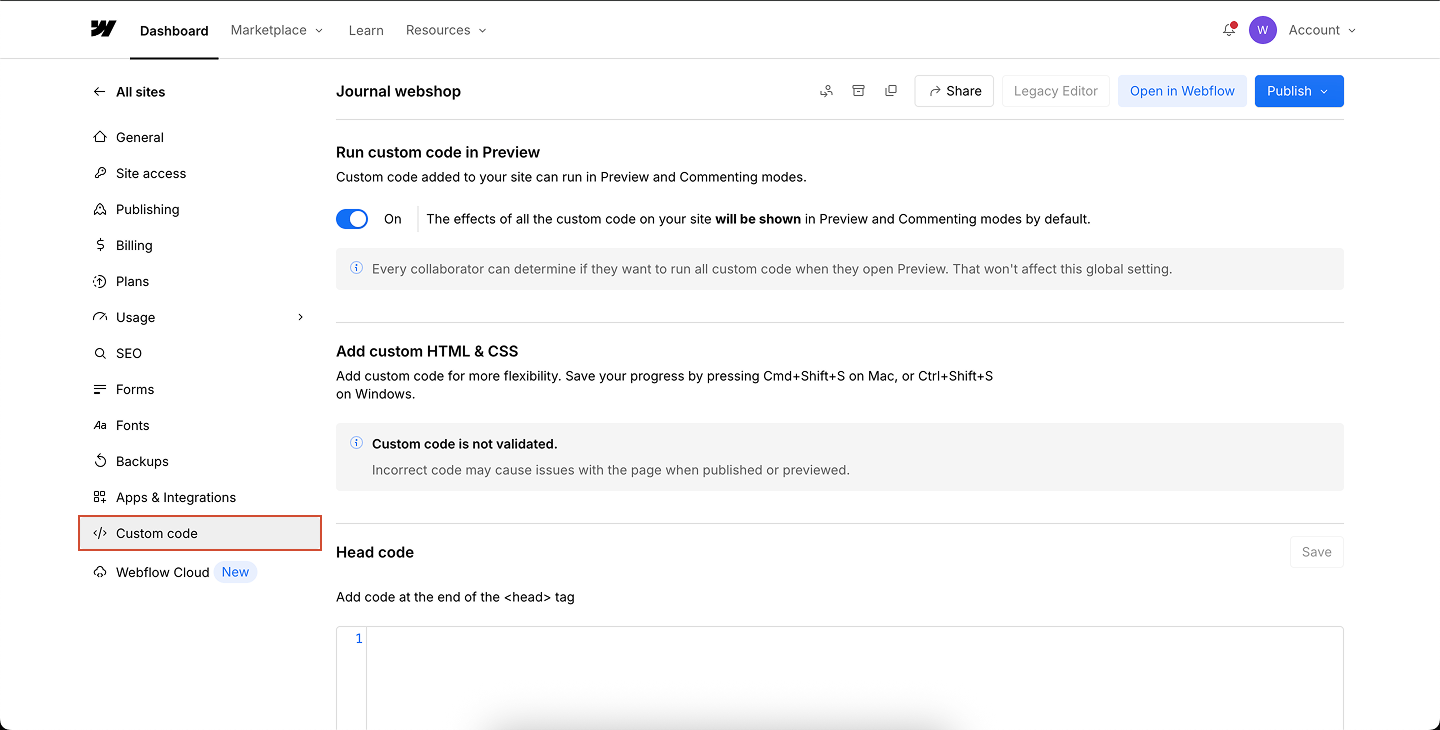This screenshot has width=1440, height=730.
Task: Open the Usage section
Action: pyautogui.click(x=200, y=317)
